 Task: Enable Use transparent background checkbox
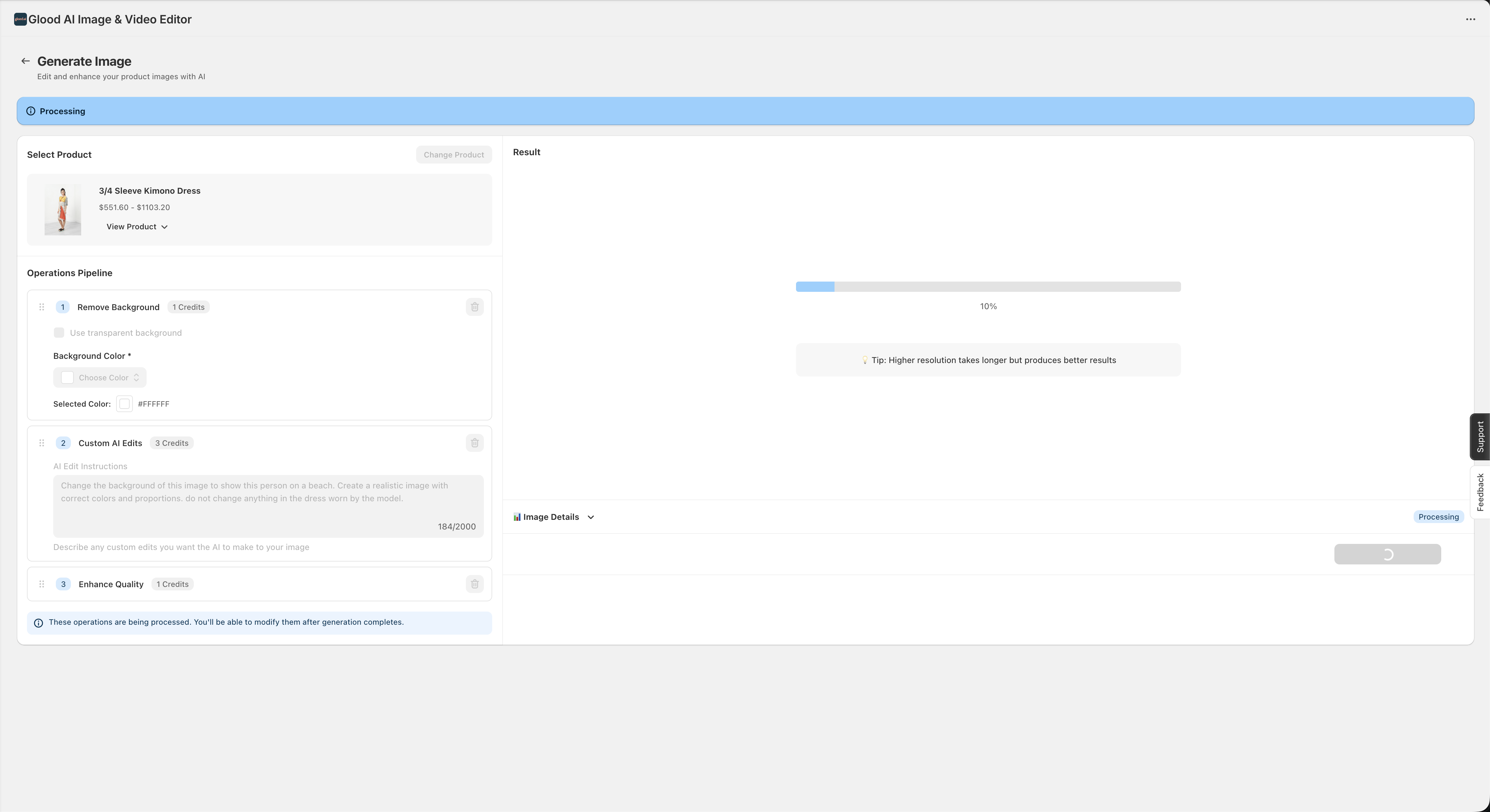(x=59, y=333)
